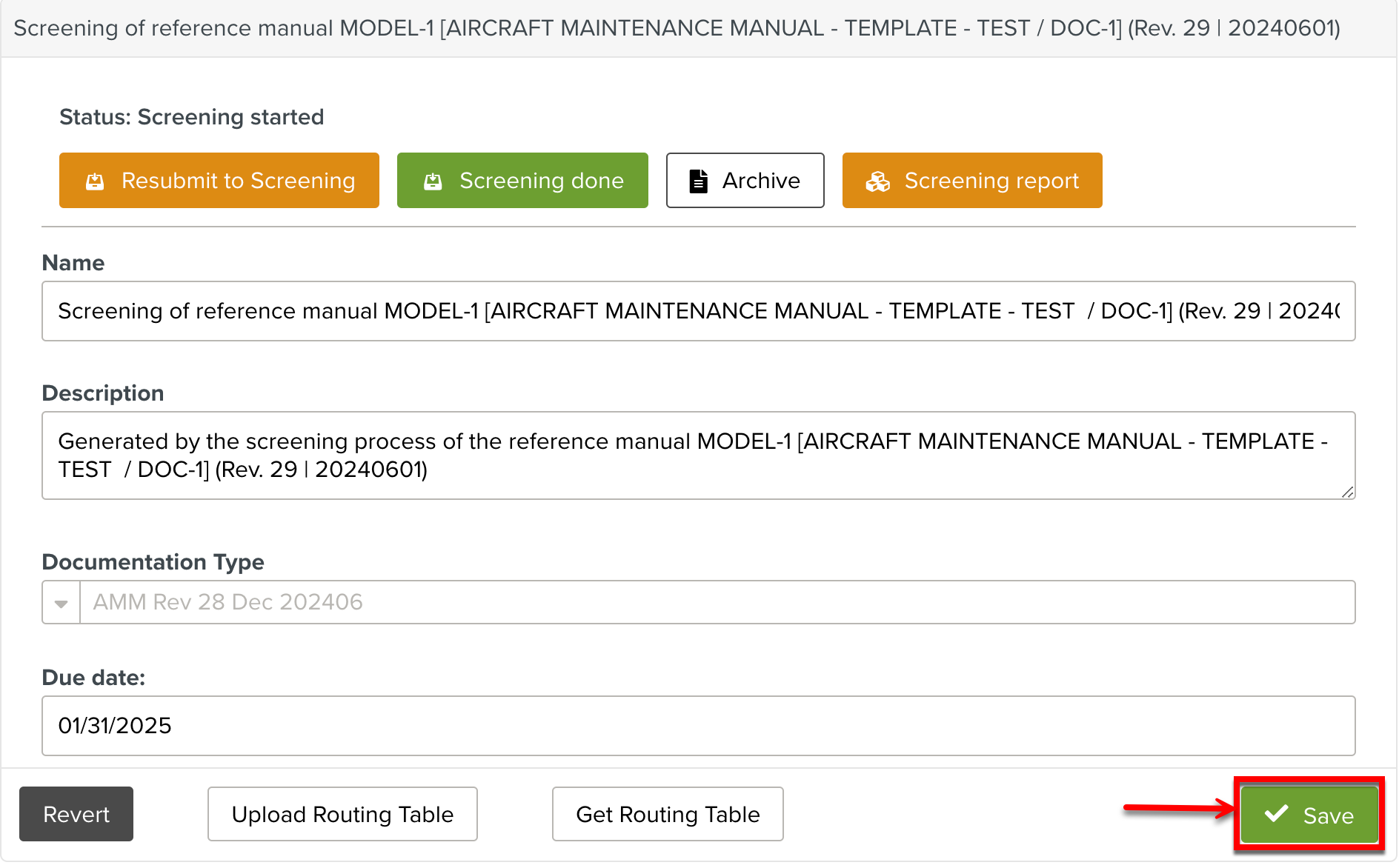This screenshot has height=868, width=1399.
Task: Focus the Name text field
Action: click(x=698, y=311)
